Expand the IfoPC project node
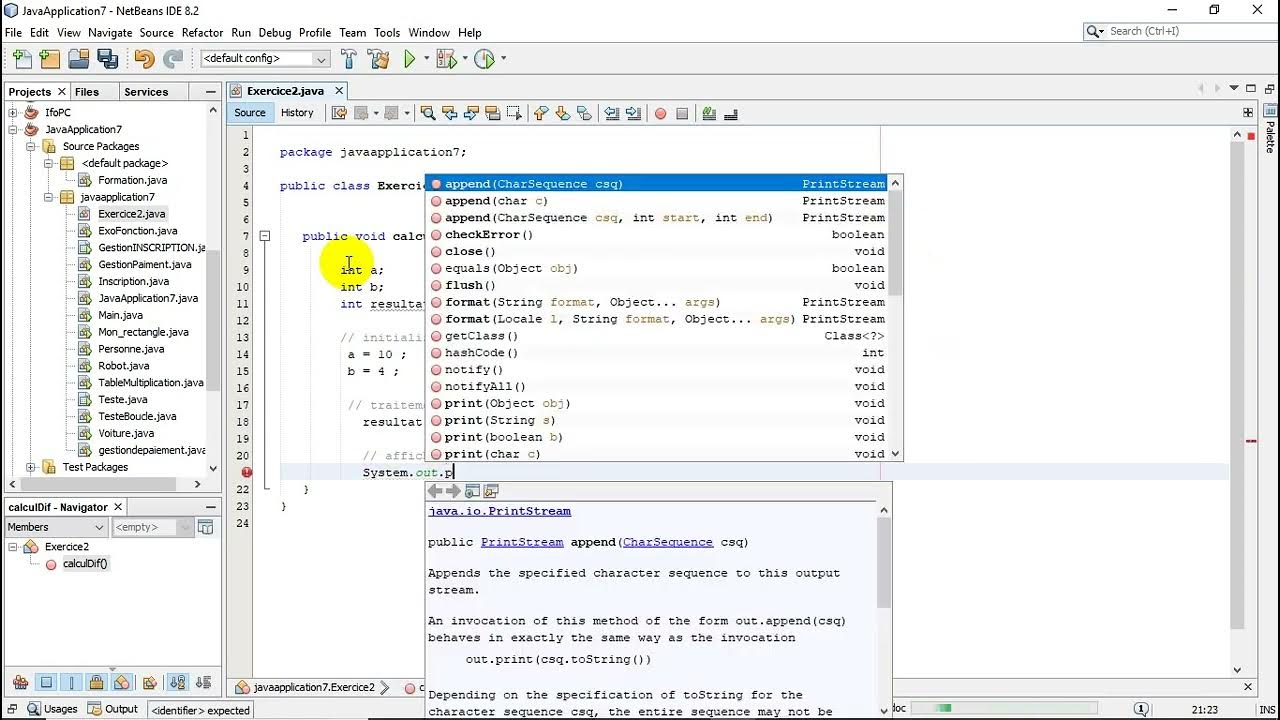 pyautogui.click(x=14, y=113)
